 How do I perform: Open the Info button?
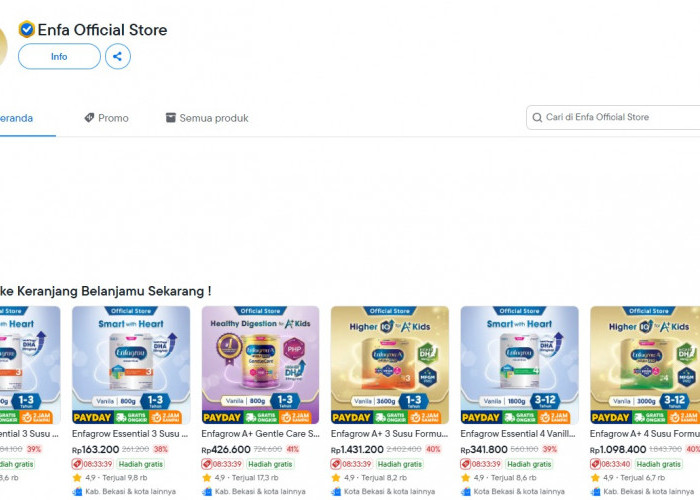[59, 56]
